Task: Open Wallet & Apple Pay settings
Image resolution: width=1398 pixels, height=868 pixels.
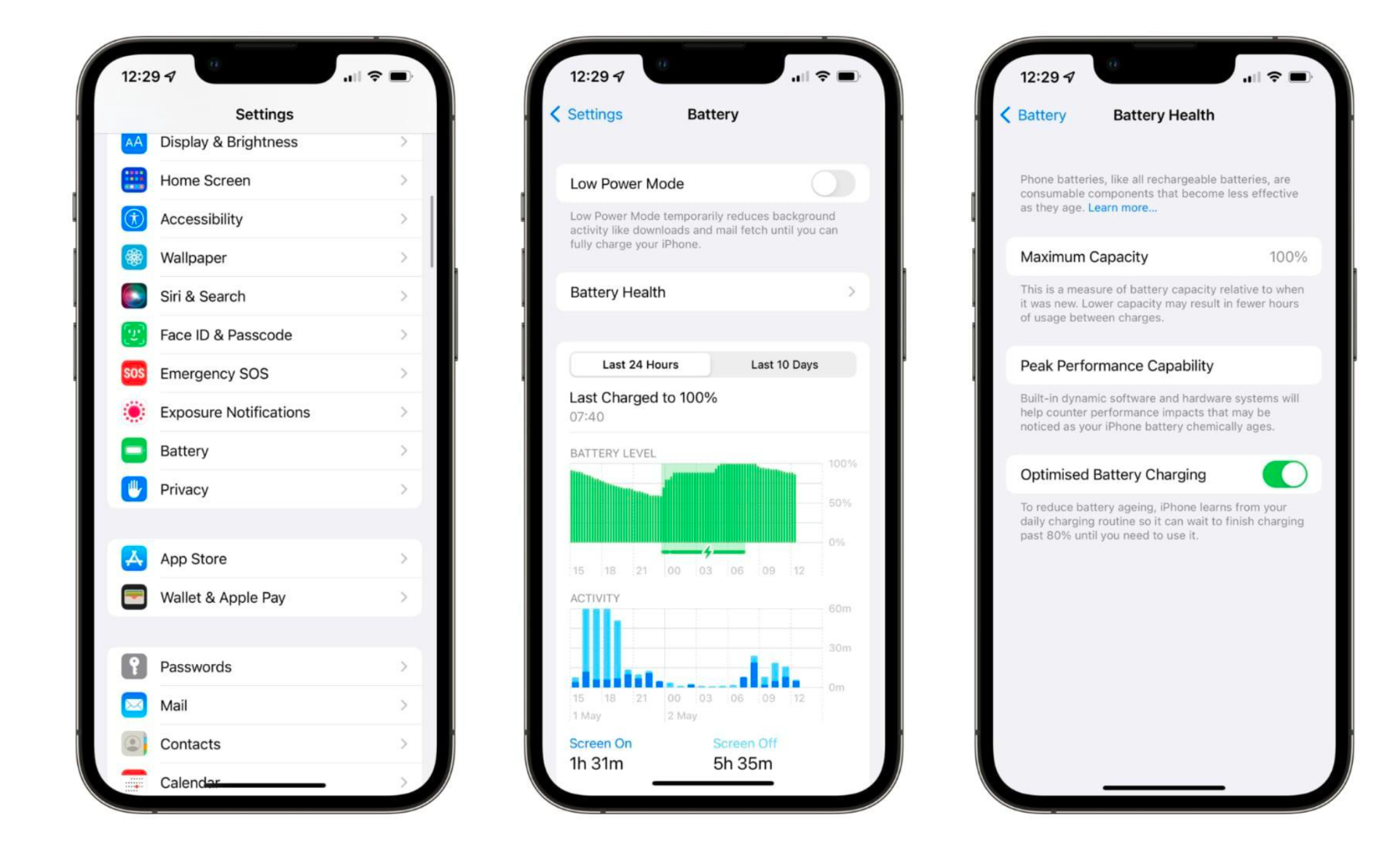Action: click(261, 596)
